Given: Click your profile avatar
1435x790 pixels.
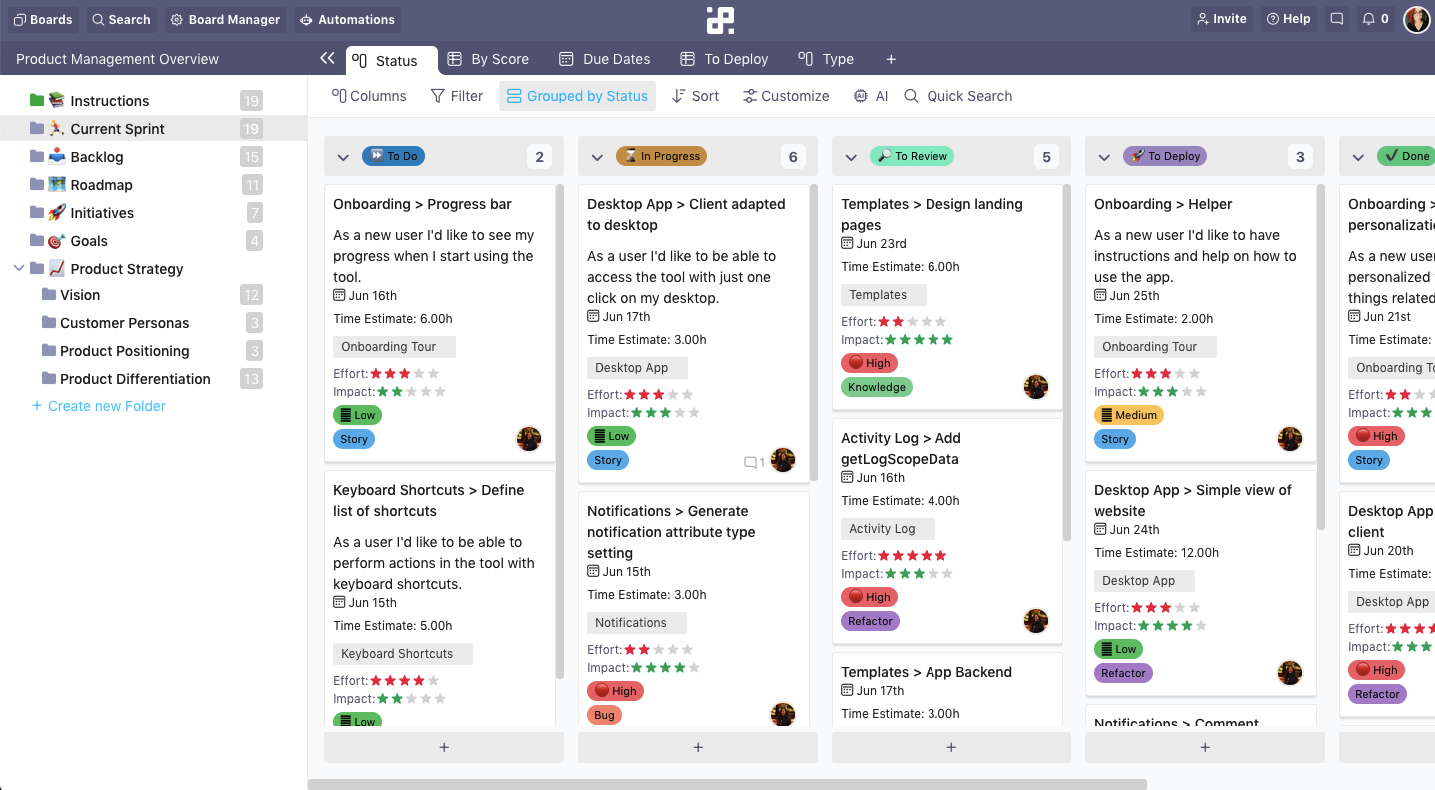Looking at the screenshot, I should click(1416, 18).
